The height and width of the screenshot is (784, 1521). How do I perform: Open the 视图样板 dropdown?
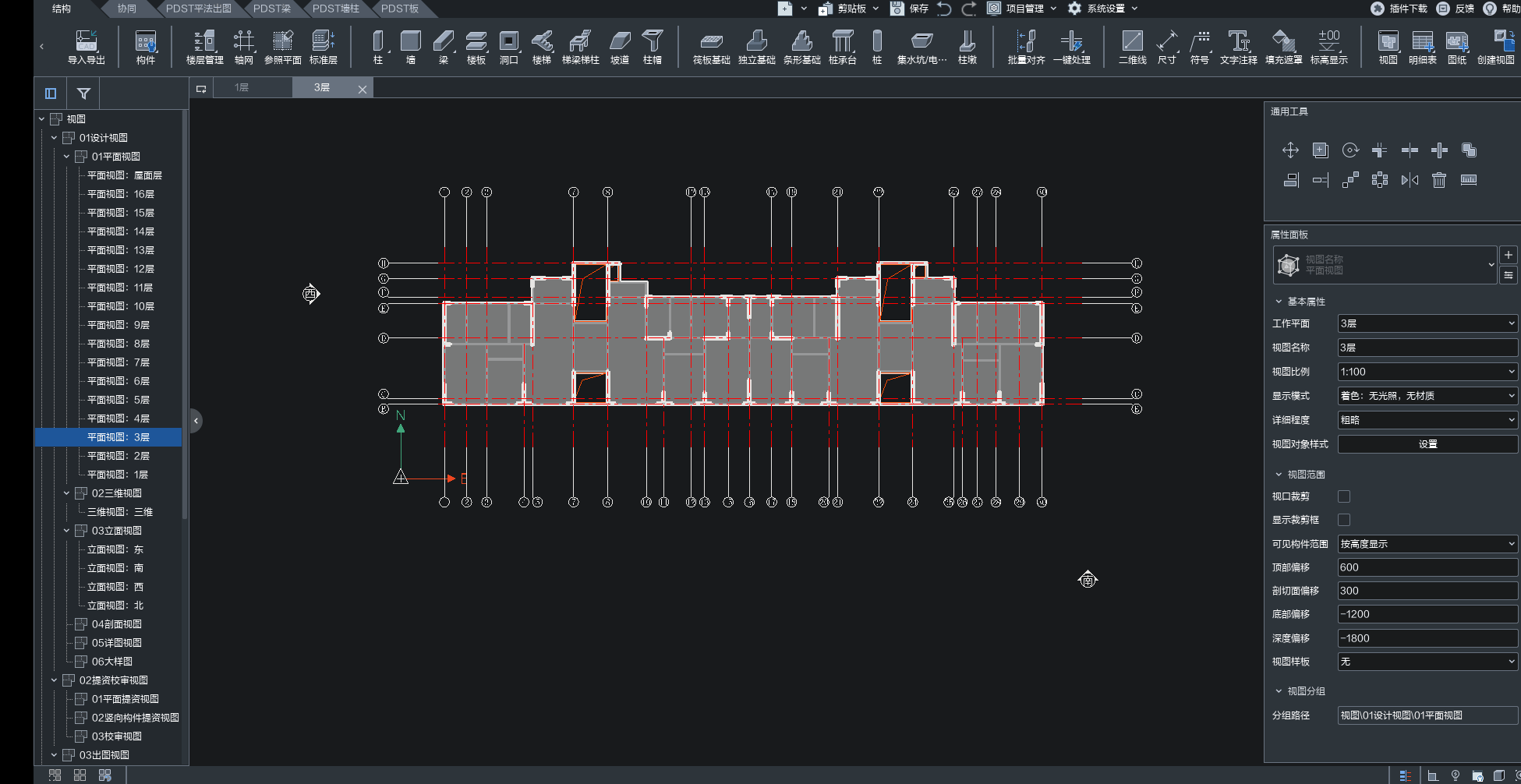click(1427, 662)
